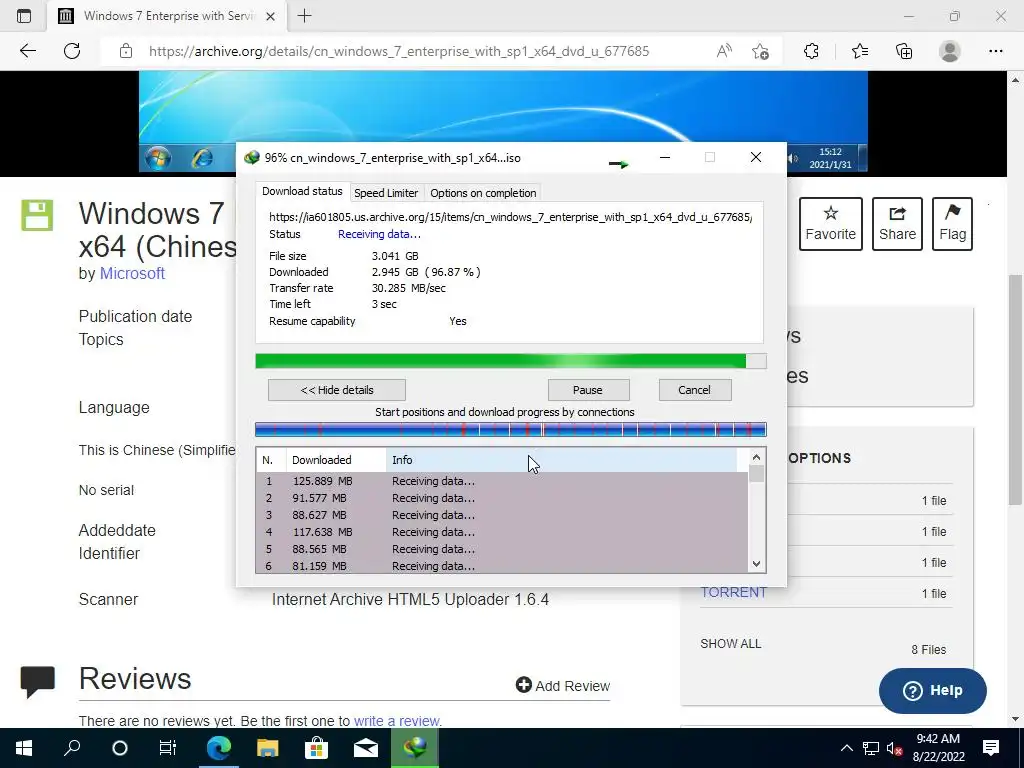
Task: Open Microsoft Edge from taskbar
Action: (219, 748)
